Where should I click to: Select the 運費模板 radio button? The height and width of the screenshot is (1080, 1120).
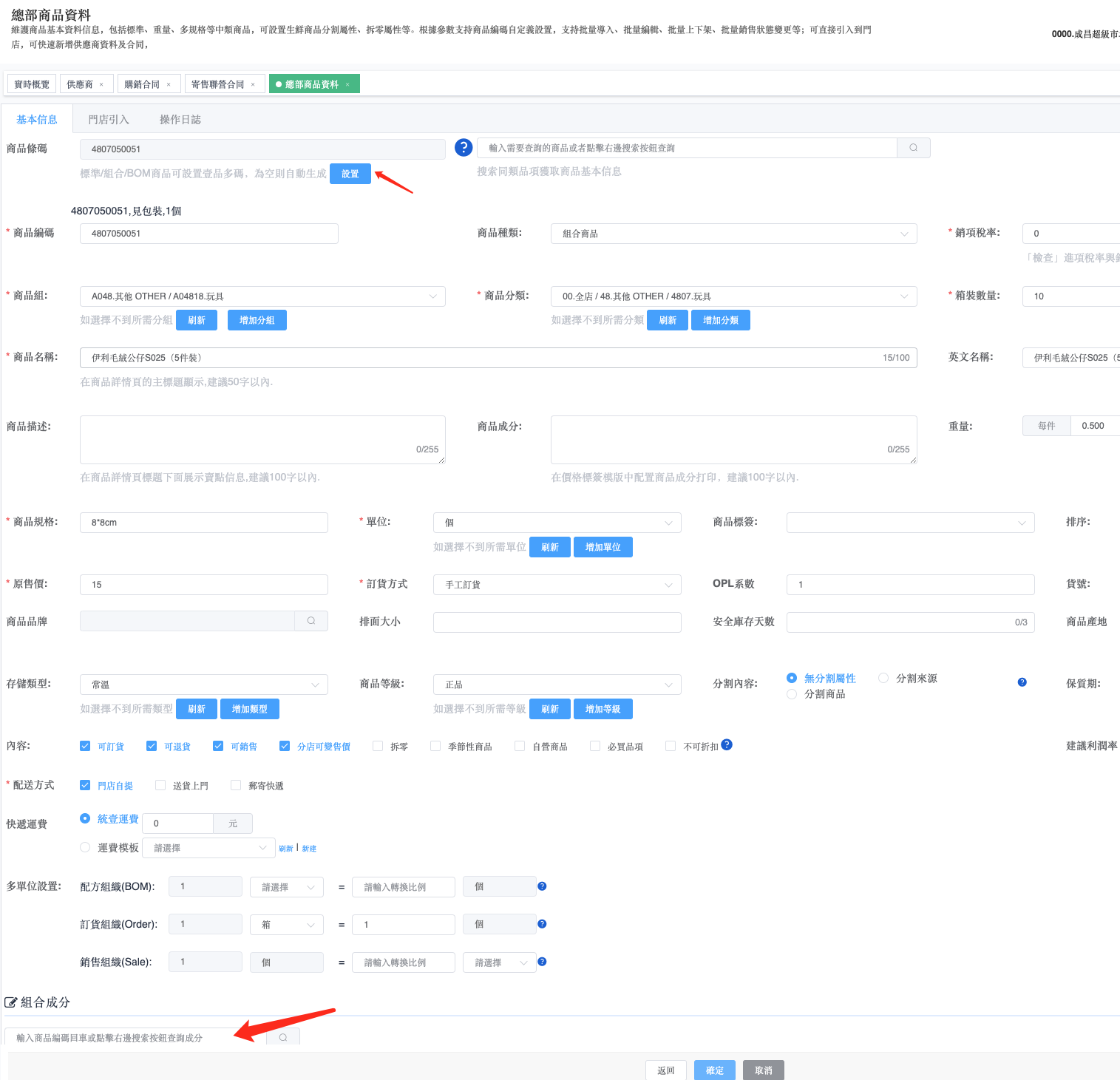[85, 847]
